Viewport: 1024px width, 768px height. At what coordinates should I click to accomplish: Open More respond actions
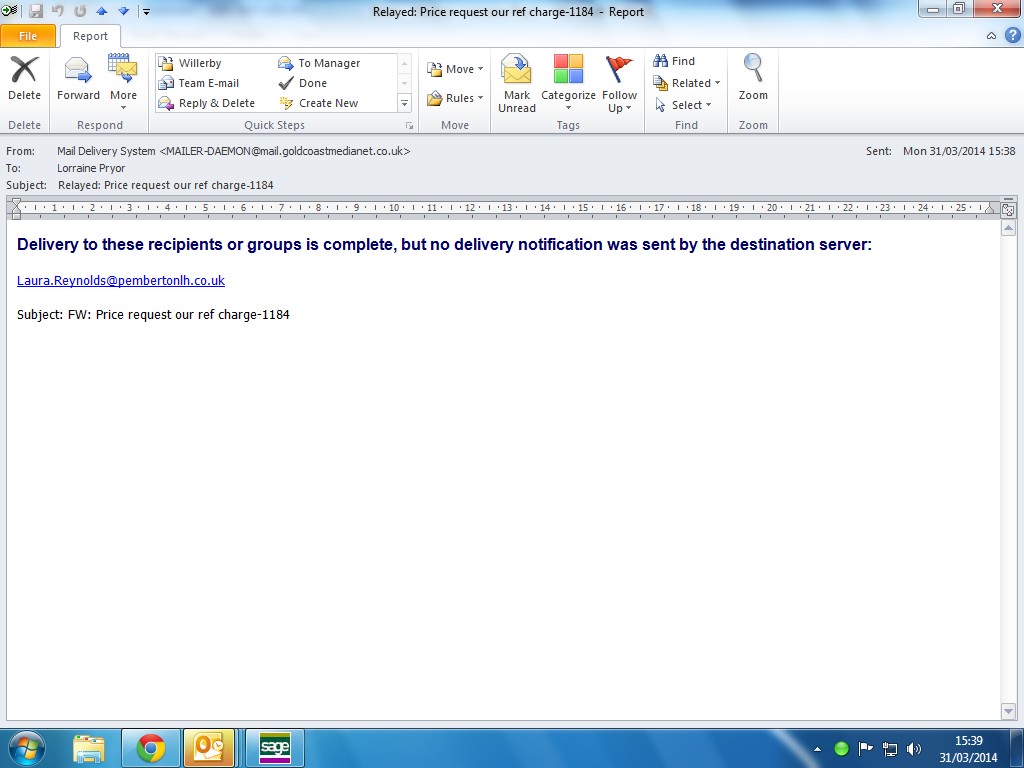[x=123, y=82]
